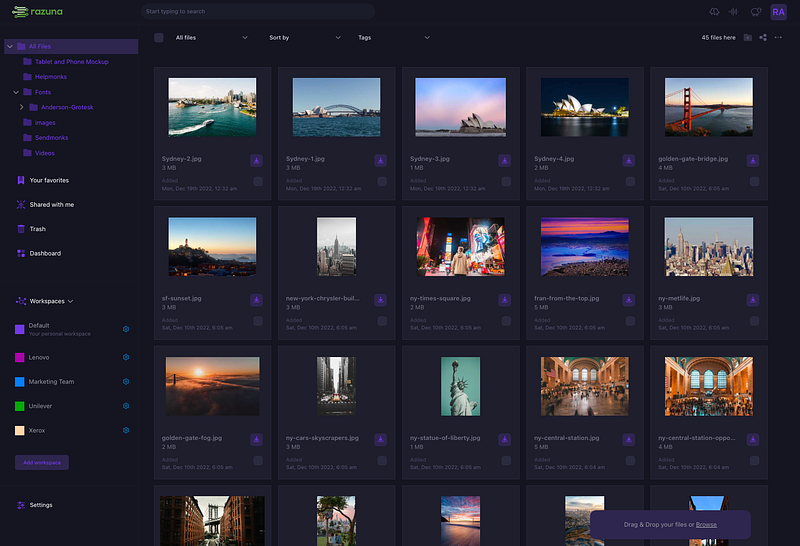The image size is (800, 546).
Task: Expand the Anderson-Grotesk folder chevron
Action: pos(21,107)
